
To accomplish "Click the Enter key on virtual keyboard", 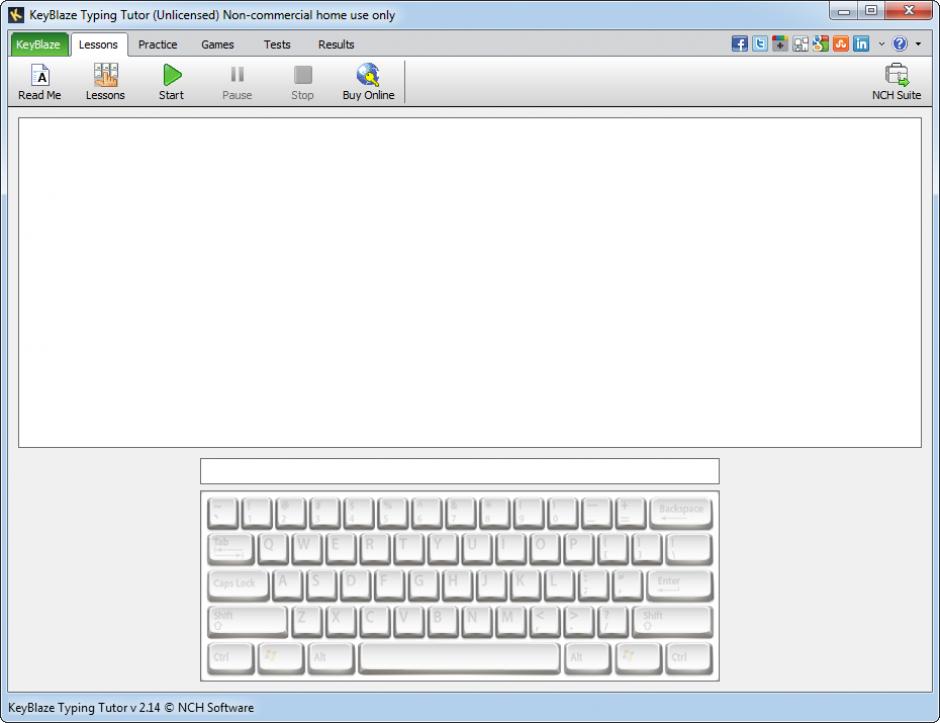I will pos(680,586).
